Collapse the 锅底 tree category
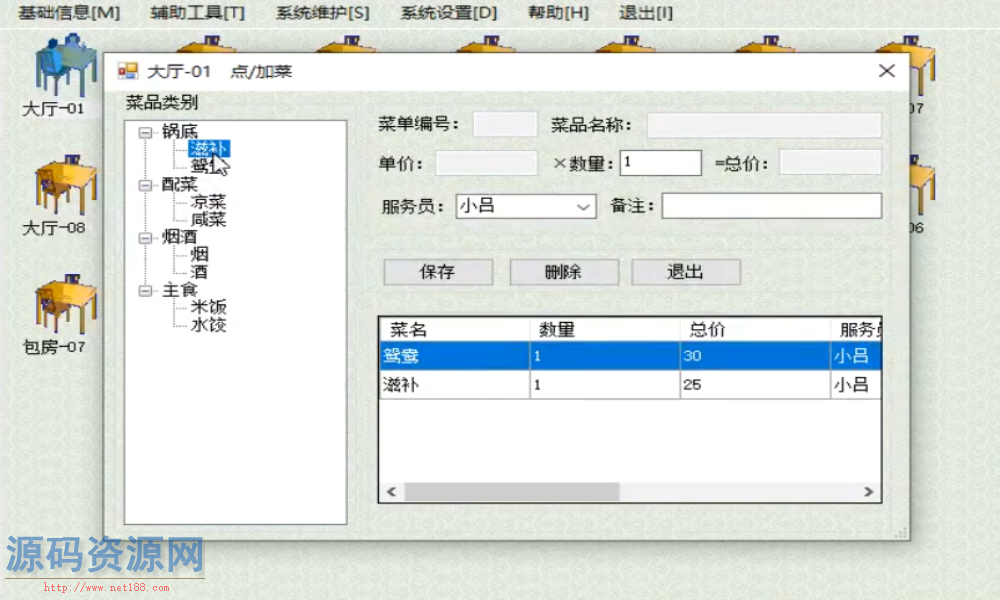 click(145, 133)
